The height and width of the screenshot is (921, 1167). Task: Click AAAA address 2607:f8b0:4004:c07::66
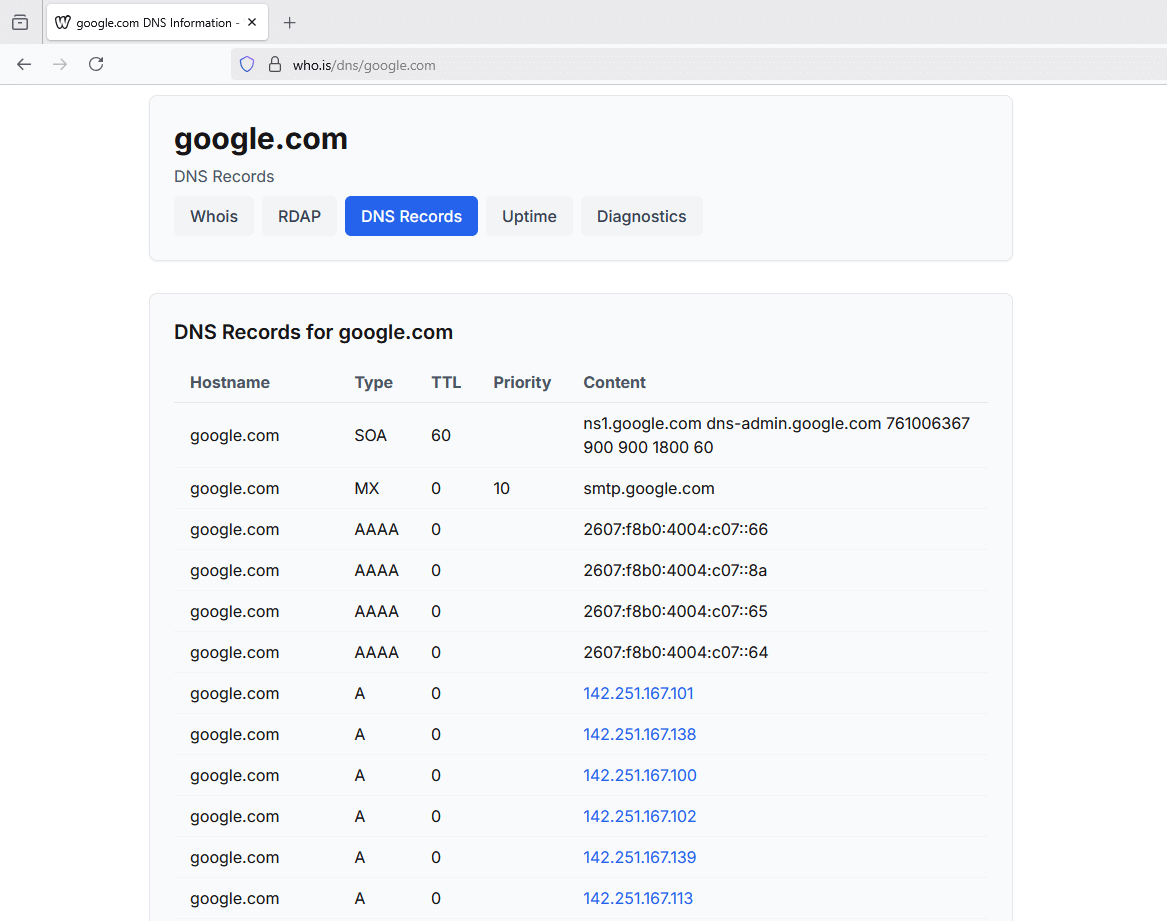click(x=676, y=529)
